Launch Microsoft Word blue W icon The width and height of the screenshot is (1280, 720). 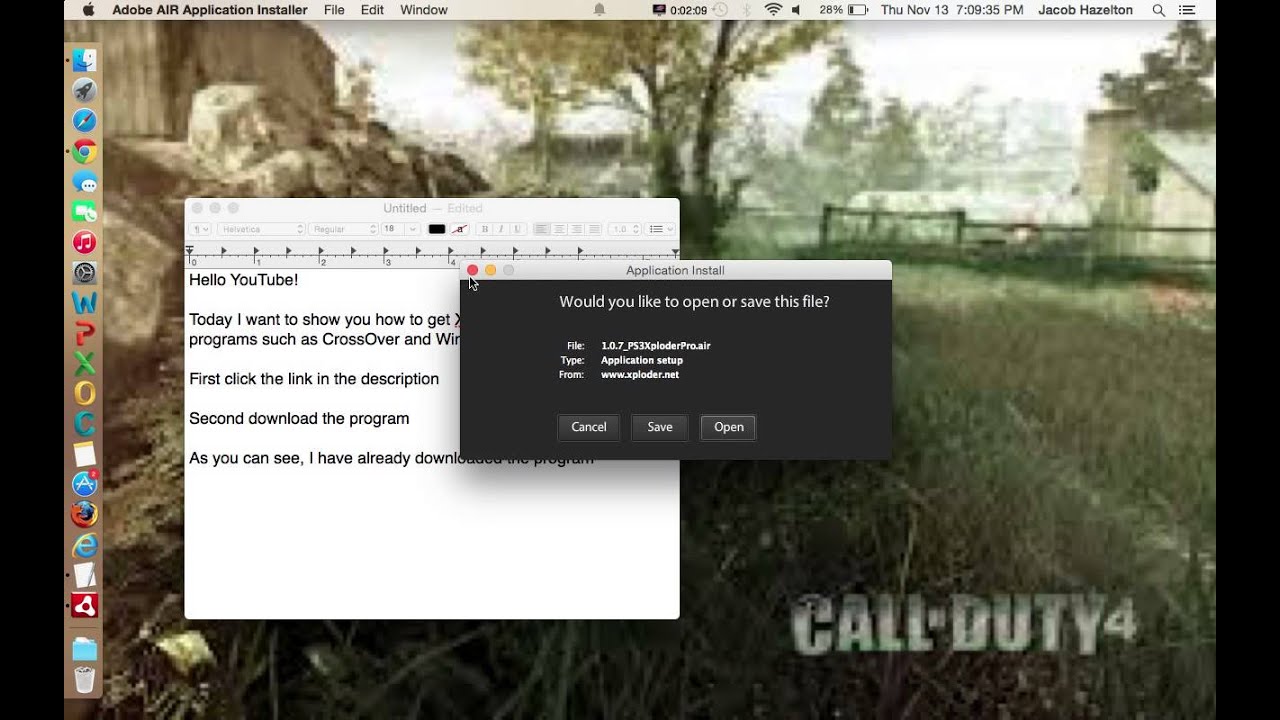click(85, 302)
